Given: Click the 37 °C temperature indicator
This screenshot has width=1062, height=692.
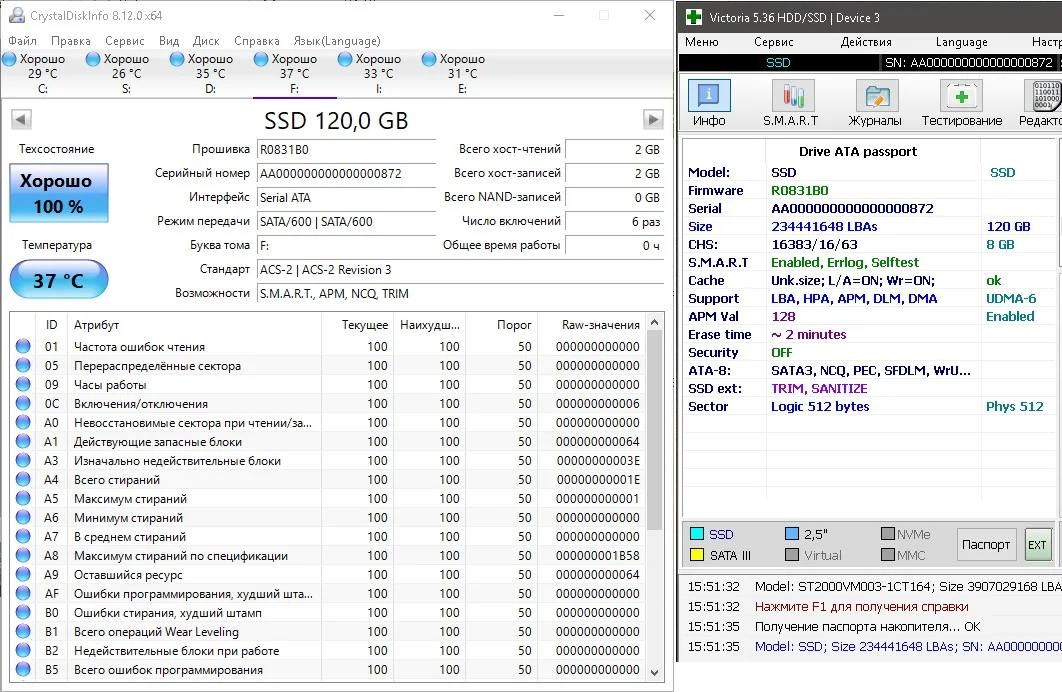Looking at the screenshot, I should [x=59, y=280].
